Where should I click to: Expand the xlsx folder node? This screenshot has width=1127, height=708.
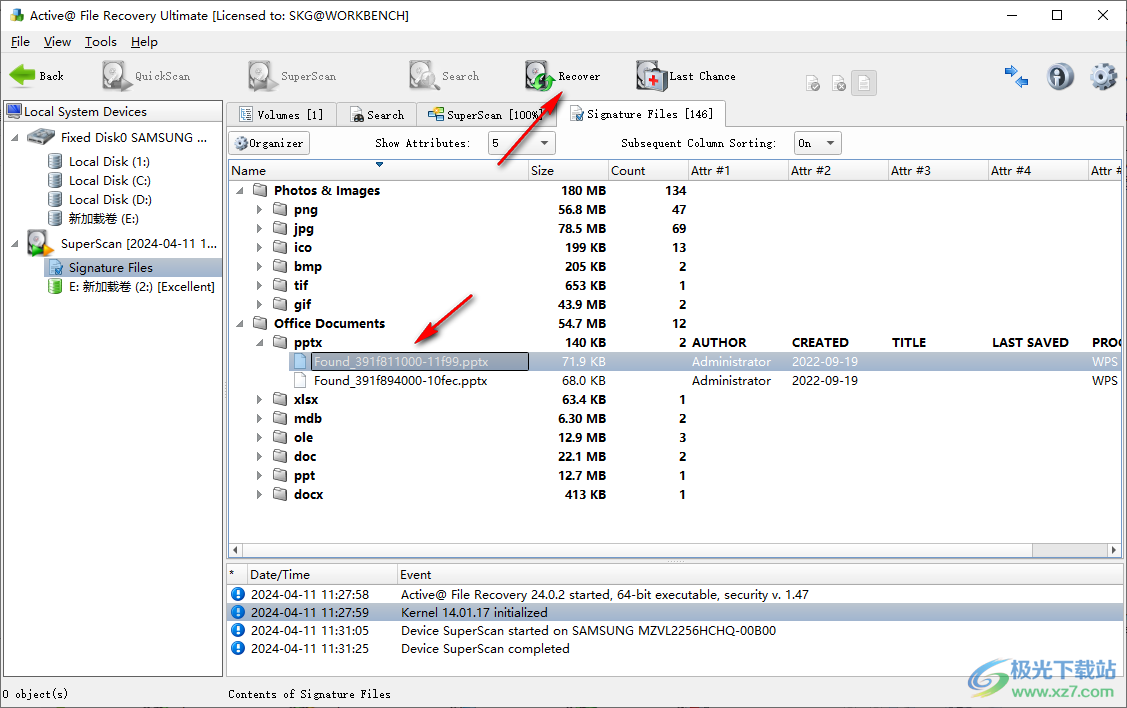(x=259, y=400)
